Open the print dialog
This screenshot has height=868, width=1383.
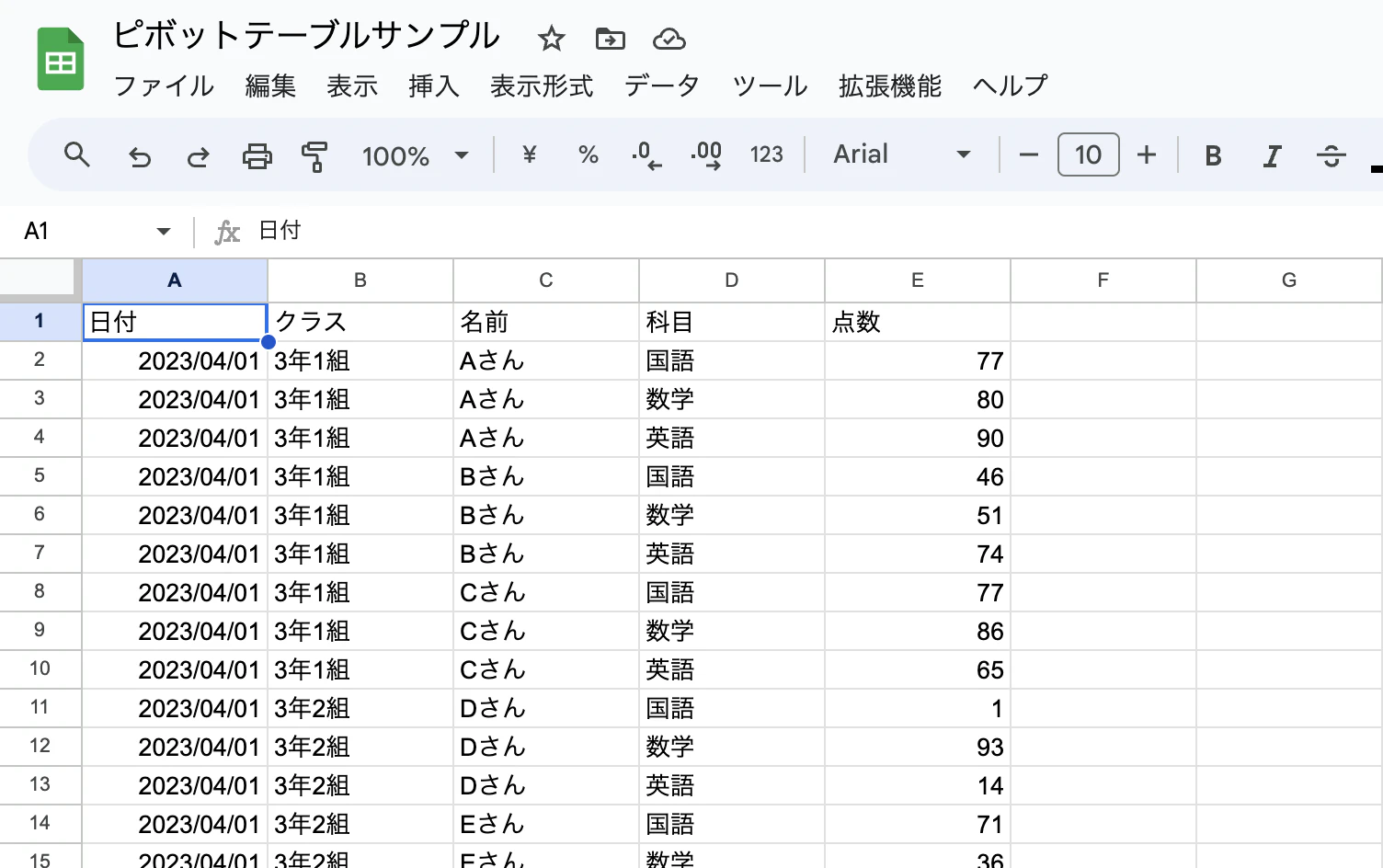(x=257, y=155)
